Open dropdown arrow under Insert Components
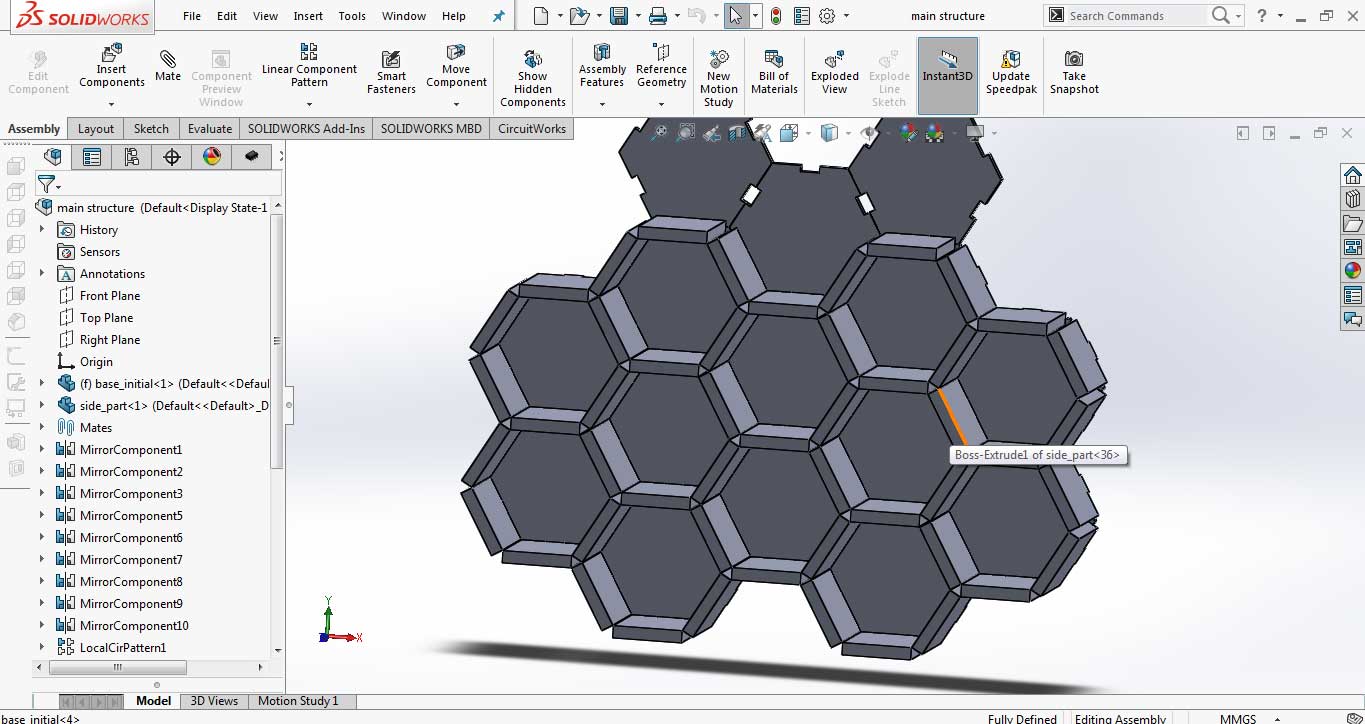Image resolution: width=1365 pixels, height=724 pixels. pyautogui.click(x=111, y=103)
